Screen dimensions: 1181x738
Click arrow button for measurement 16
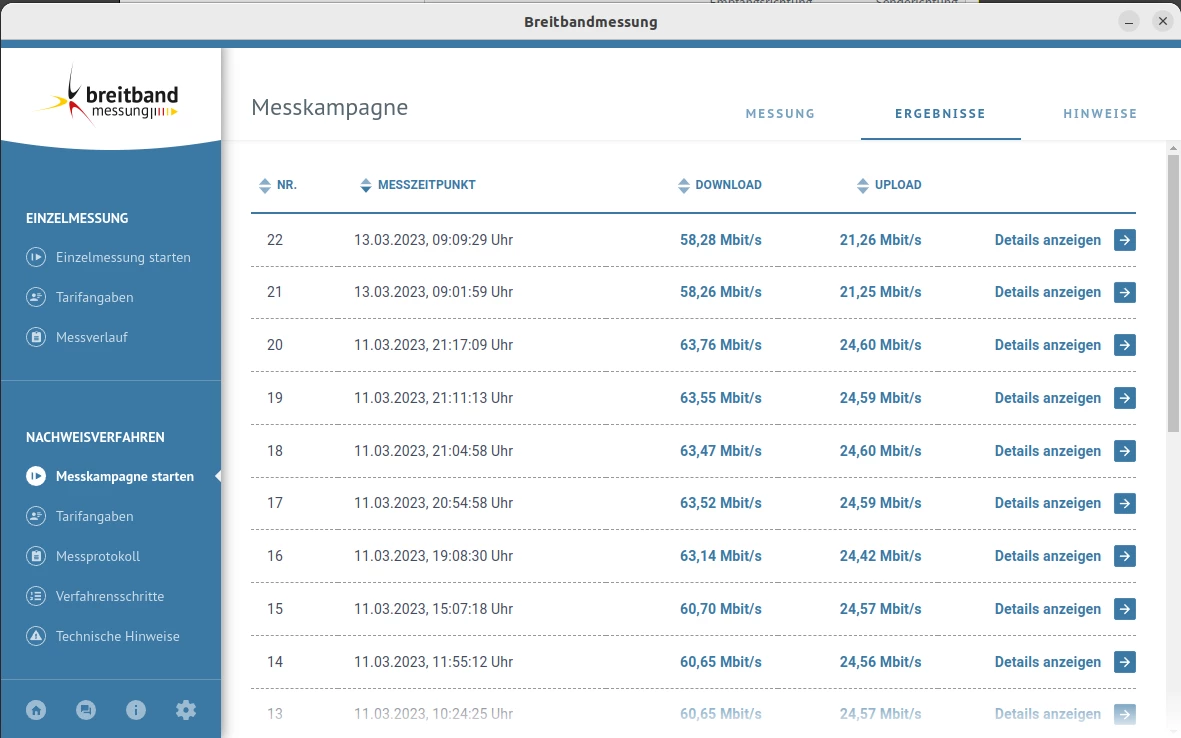pos(1125,556)
